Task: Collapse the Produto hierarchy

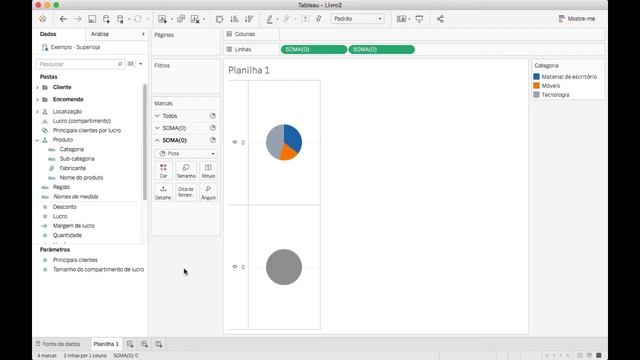Action: click(x=38, y=140)
